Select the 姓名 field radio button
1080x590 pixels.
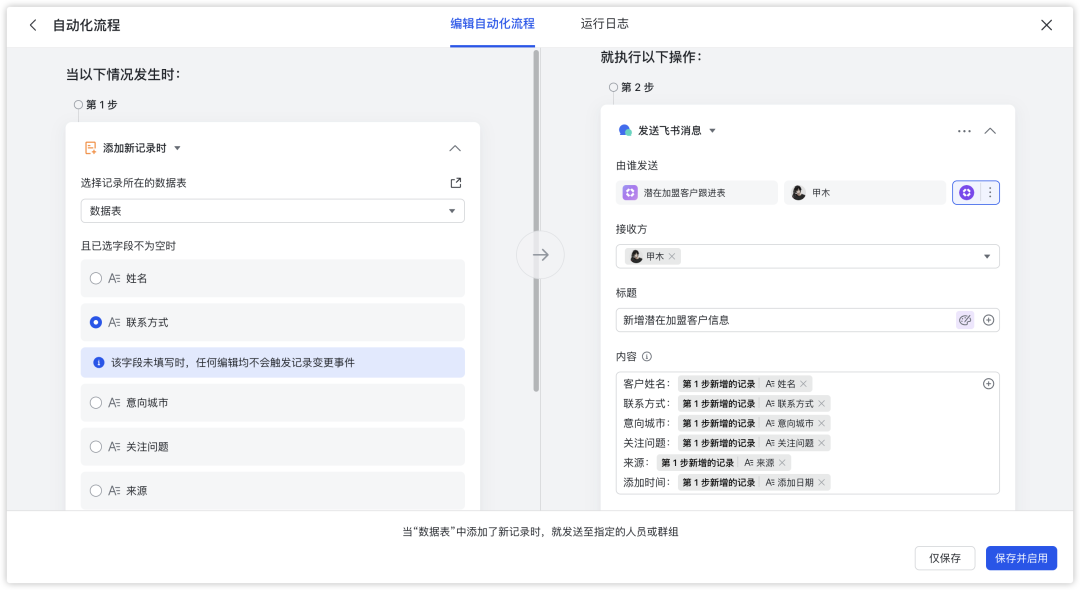[96, 278]
